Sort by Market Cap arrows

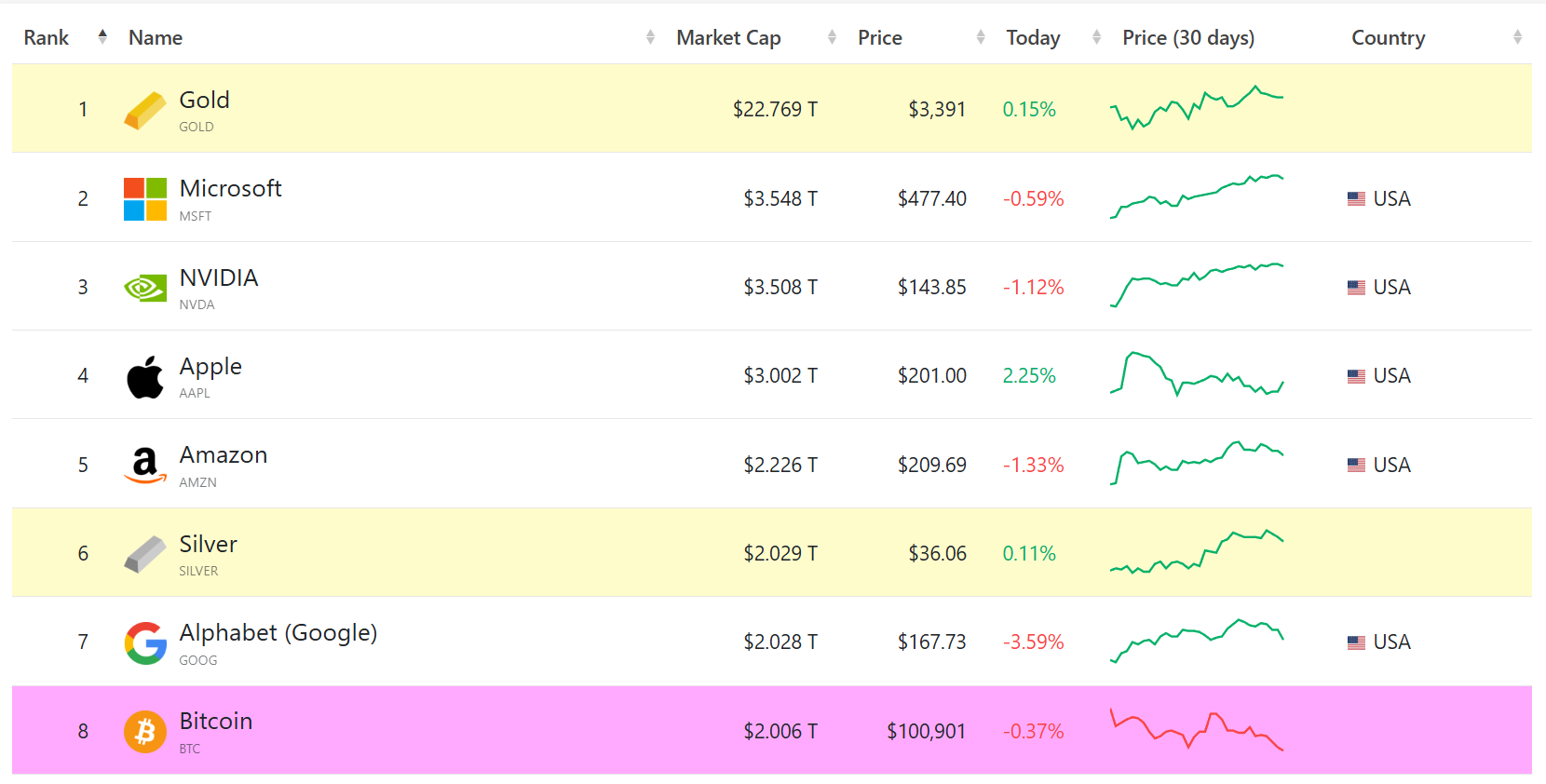pyautogui.click(x=832, y=37)
